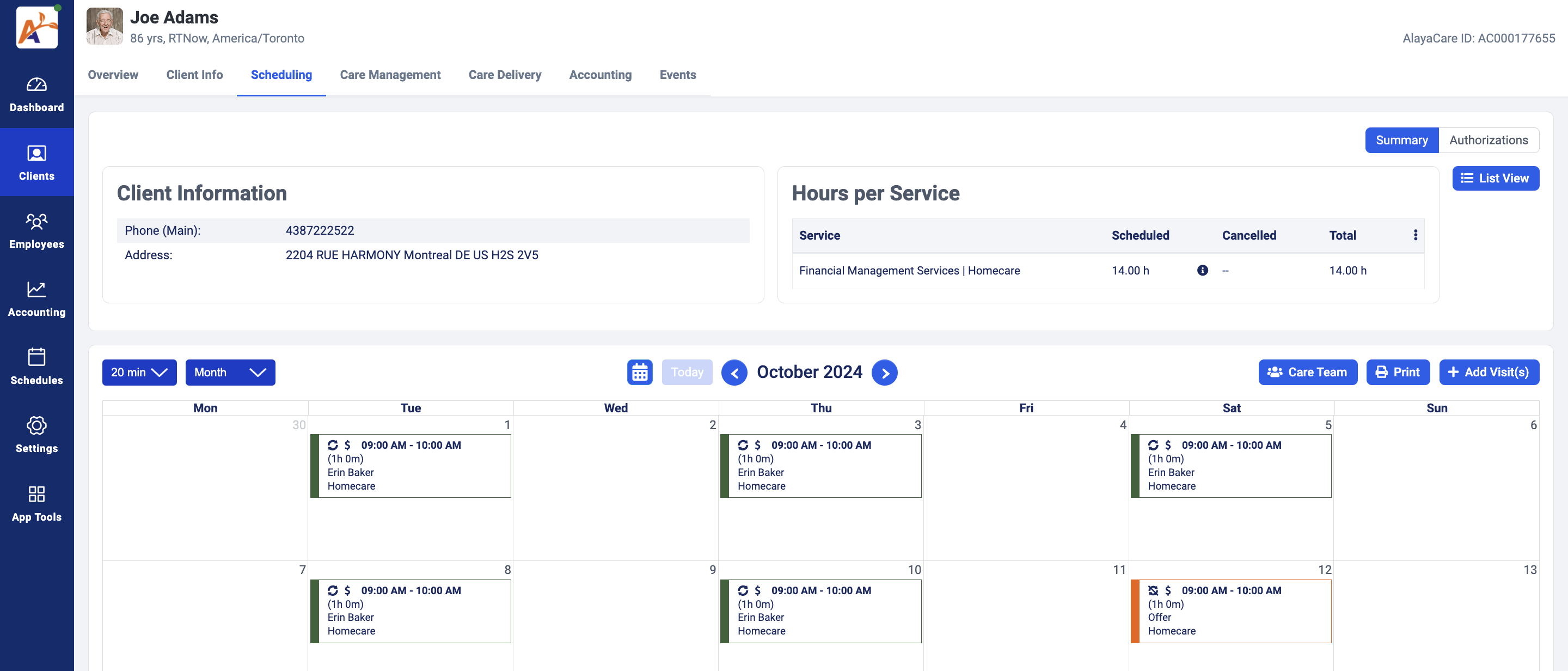This screenshot has width=1568, height=671.
Task: Click info icon beside Scheduled hours
Action: [x=1202, y=270]
